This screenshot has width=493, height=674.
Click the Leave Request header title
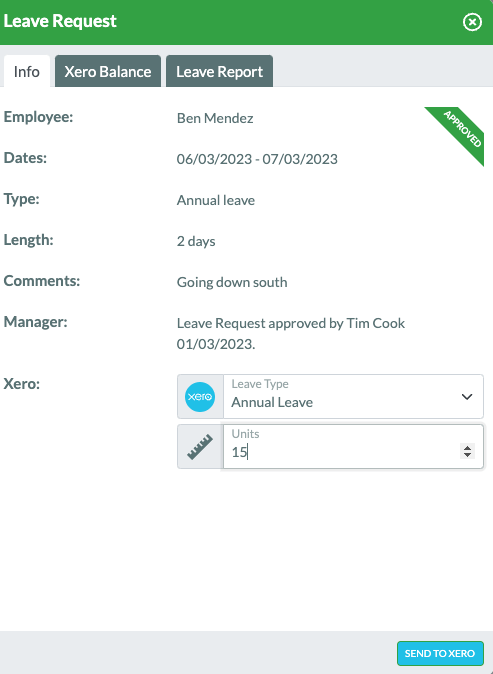(x=60, y=21)
